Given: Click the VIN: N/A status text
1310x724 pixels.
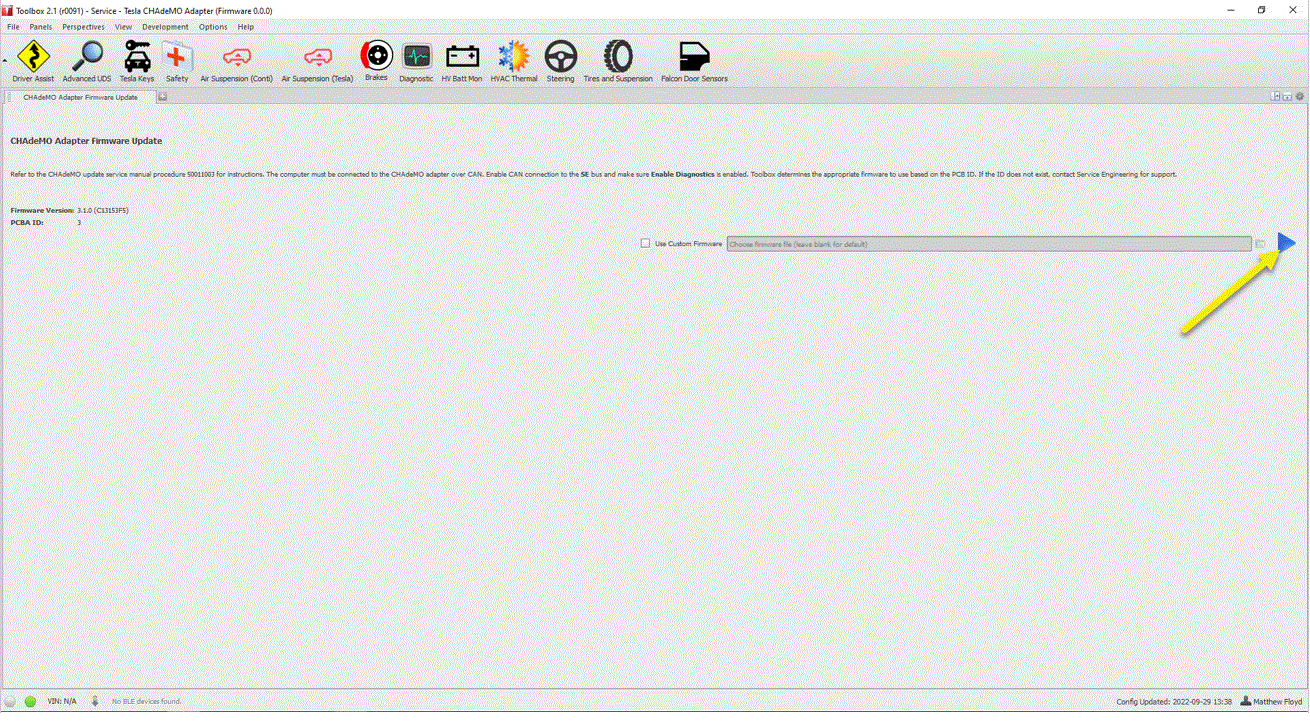Looking at the screenshot, I should click(62, 702).
